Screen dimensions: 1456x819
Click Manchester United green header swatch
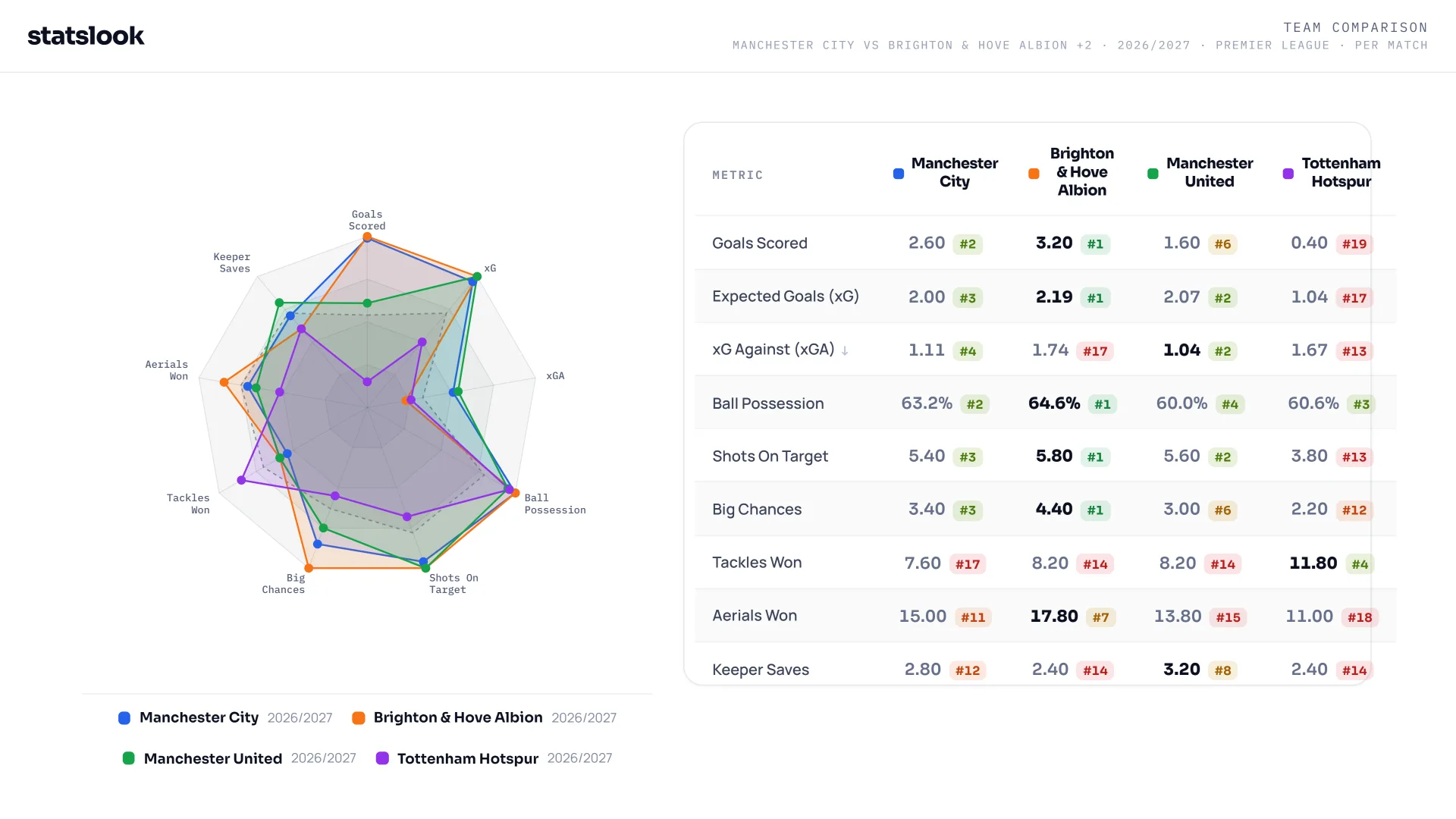(x=1153, y=174)
